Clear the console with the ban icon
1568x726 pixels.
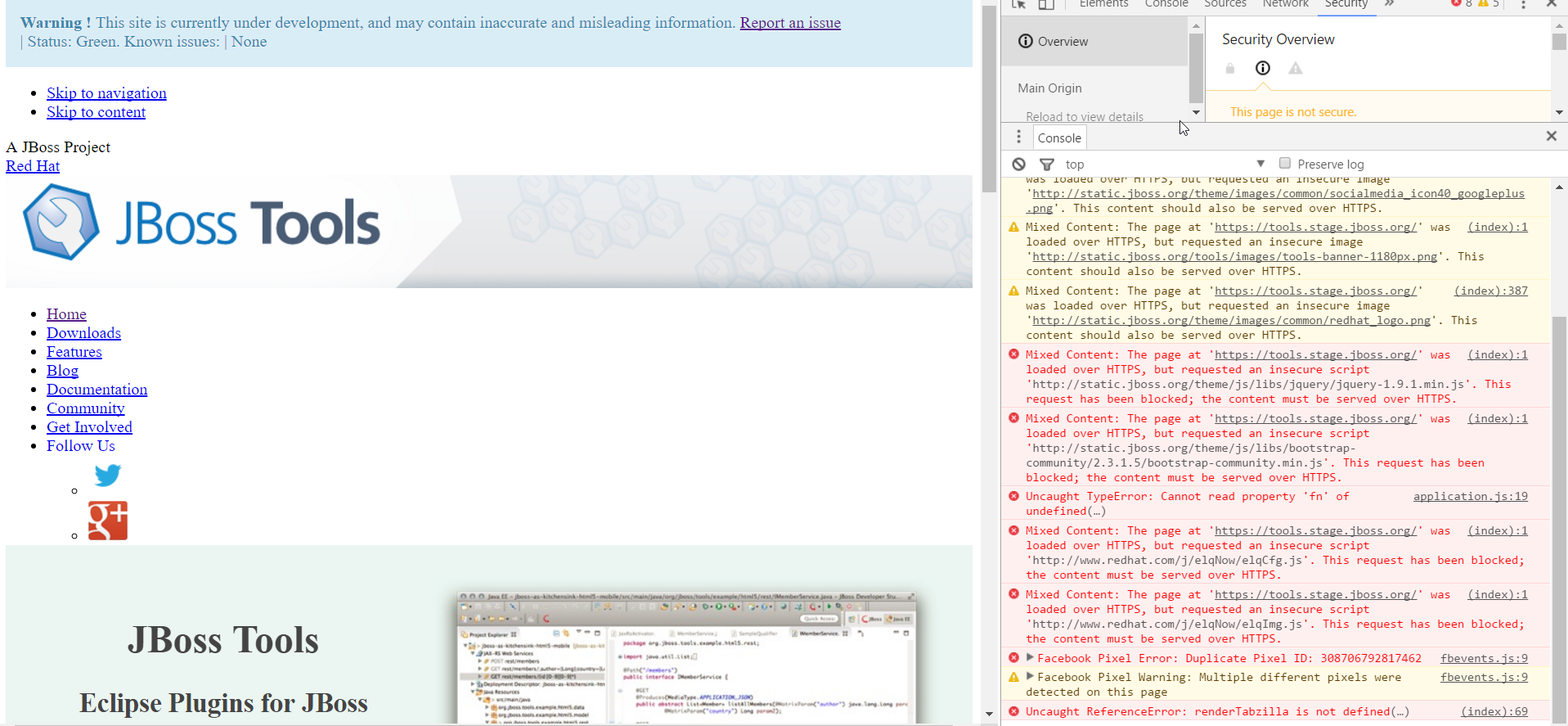click(1019, 165)
